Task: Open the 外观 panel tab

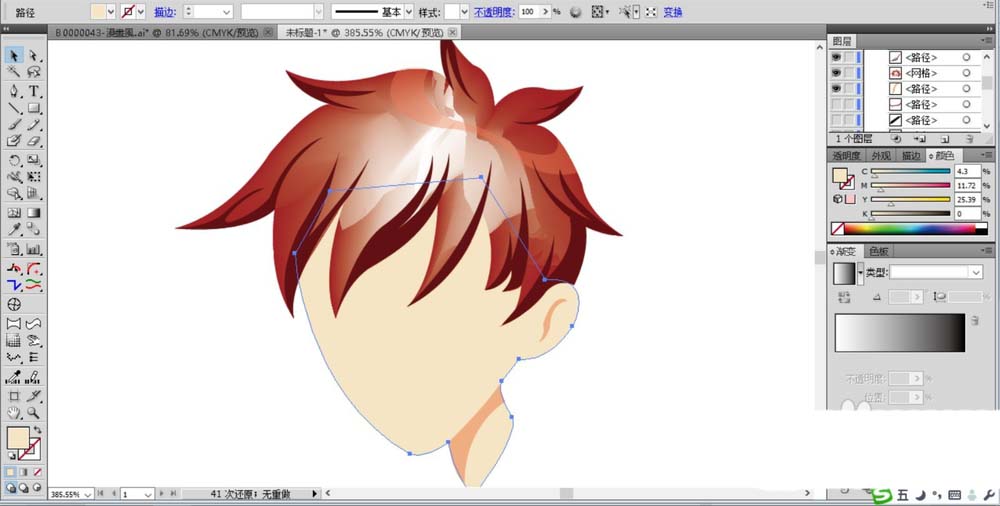Action: [881, 156]
